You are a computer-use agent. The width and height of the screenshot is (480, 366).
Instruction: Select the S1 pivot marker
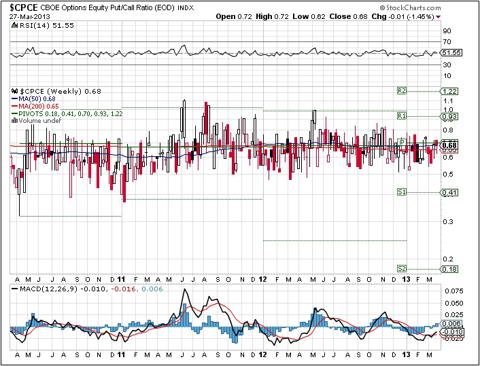[402, 192]
